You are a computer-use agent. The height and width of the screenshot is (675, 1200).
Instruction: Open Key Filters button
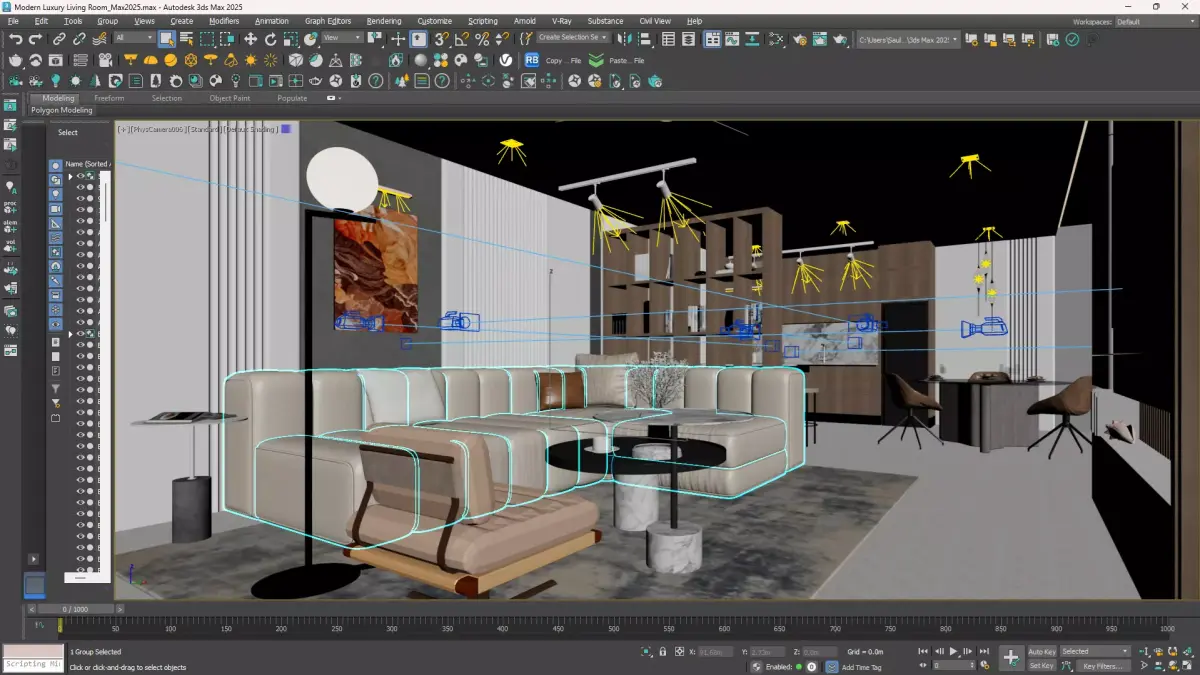pyautogui.click(x=1102, y=665)
